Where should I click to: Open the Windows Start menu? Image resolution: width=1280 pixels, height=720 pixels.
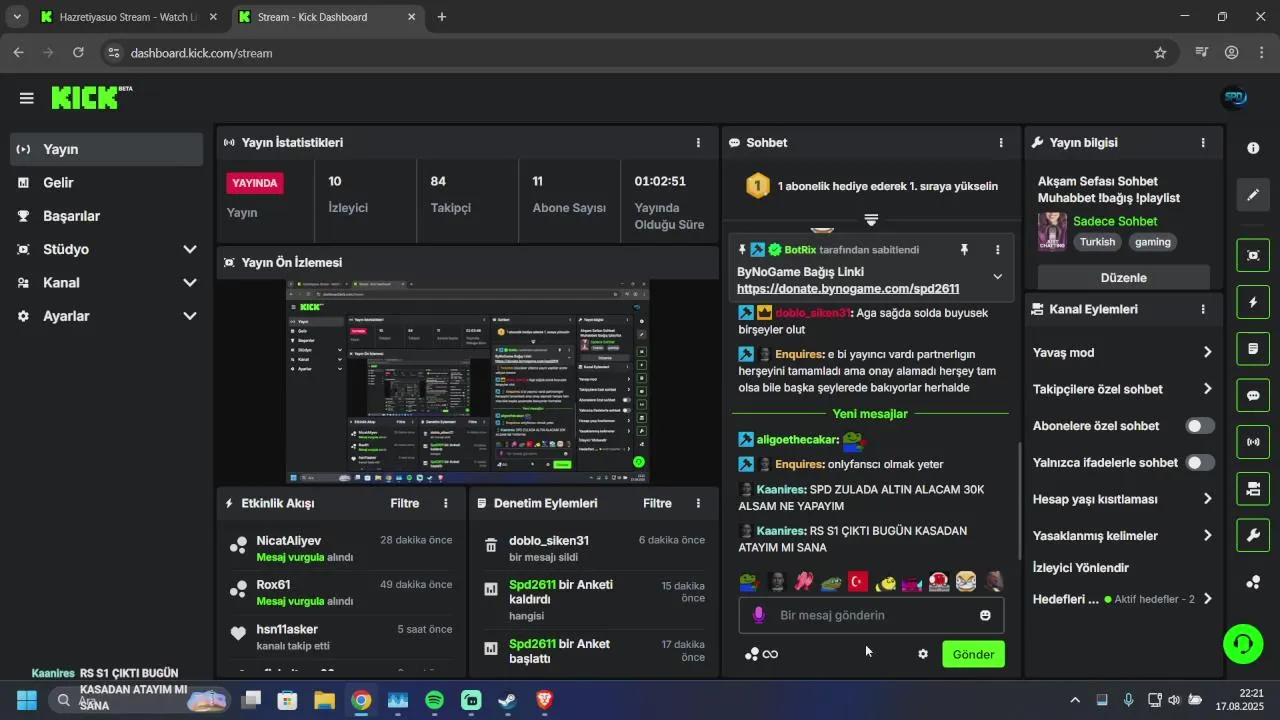(x=27, y=700)
